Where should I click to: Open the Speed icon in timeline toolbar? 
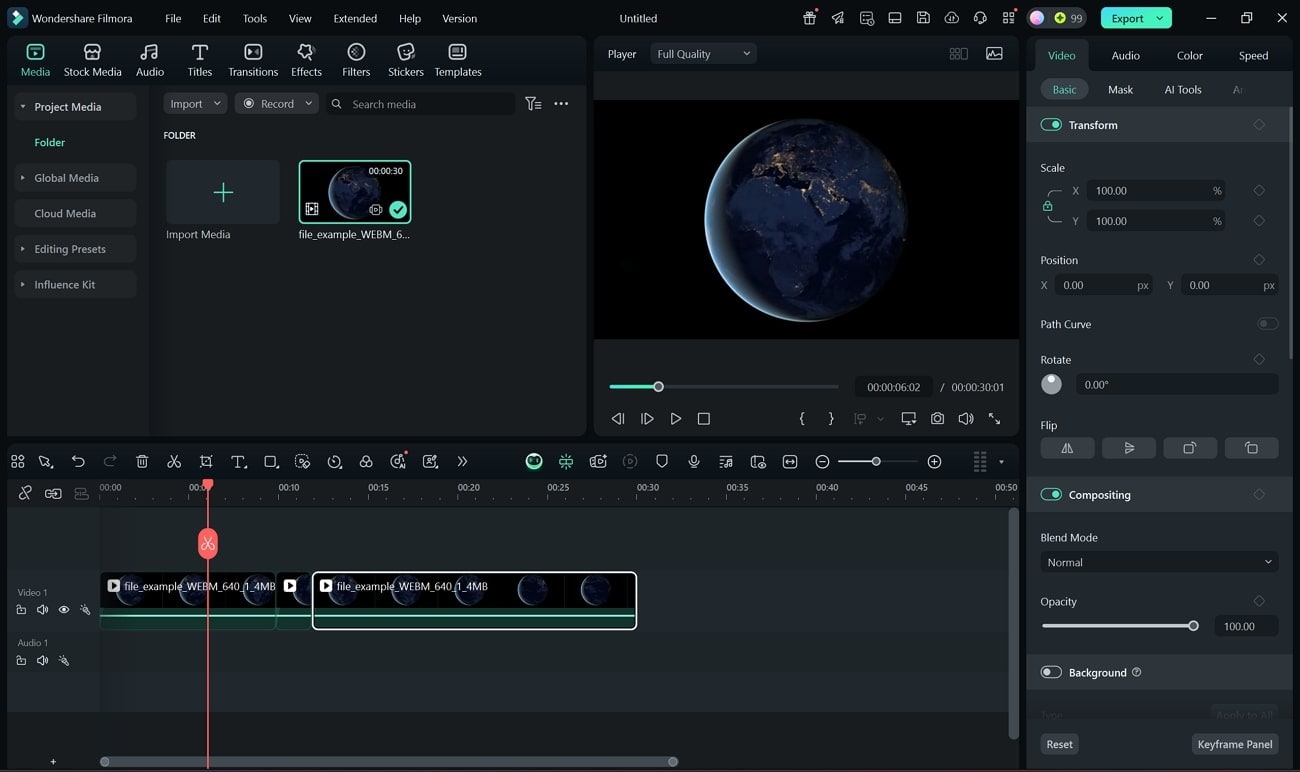coord(334,461)
